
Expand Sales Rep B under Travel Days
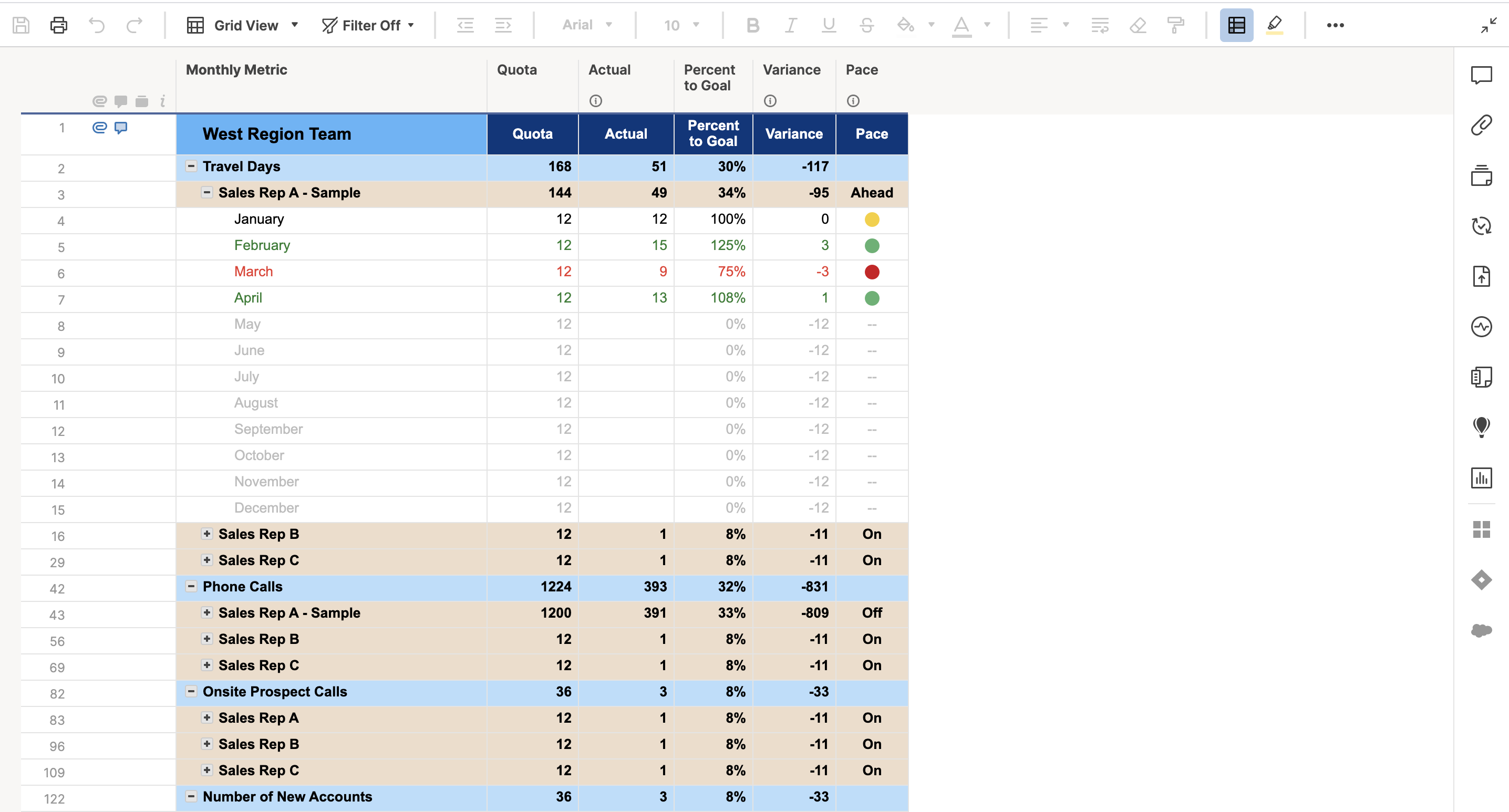pyautogui.click(x=207, y=533)
